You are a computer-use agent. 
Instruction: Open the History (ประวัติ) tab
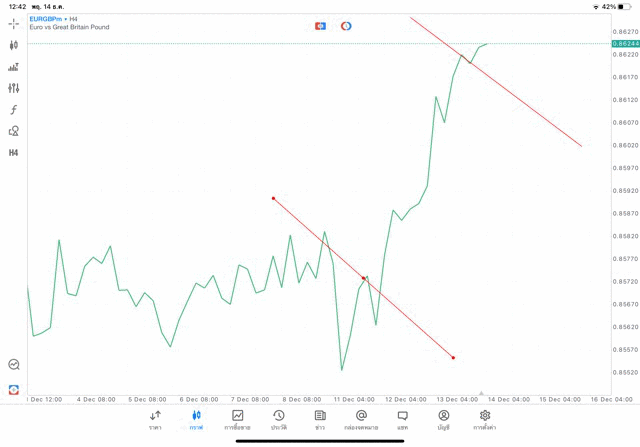[x=278, y=420]
